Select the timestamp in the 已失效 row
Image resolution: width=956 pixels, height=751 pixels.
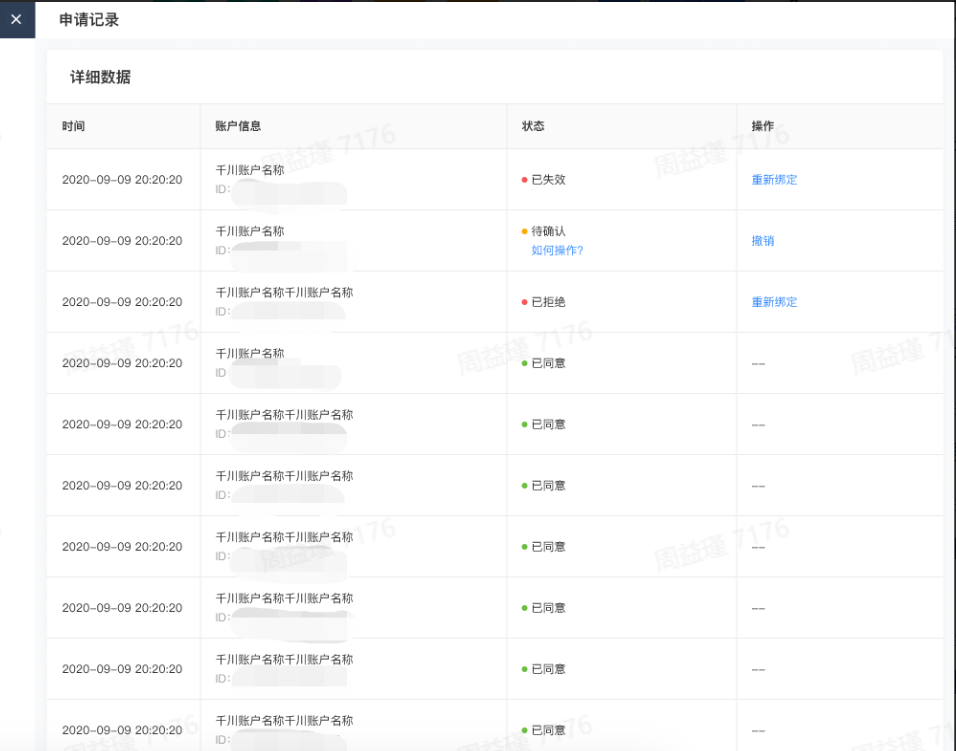click(122, 180)
